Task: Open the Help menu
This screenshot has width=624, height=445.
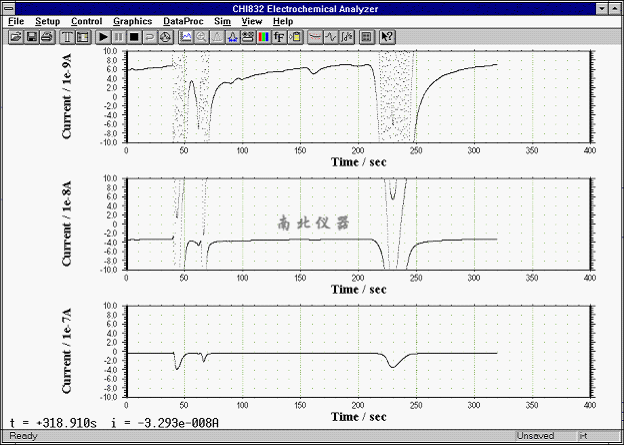Action: tap(283, 21)
